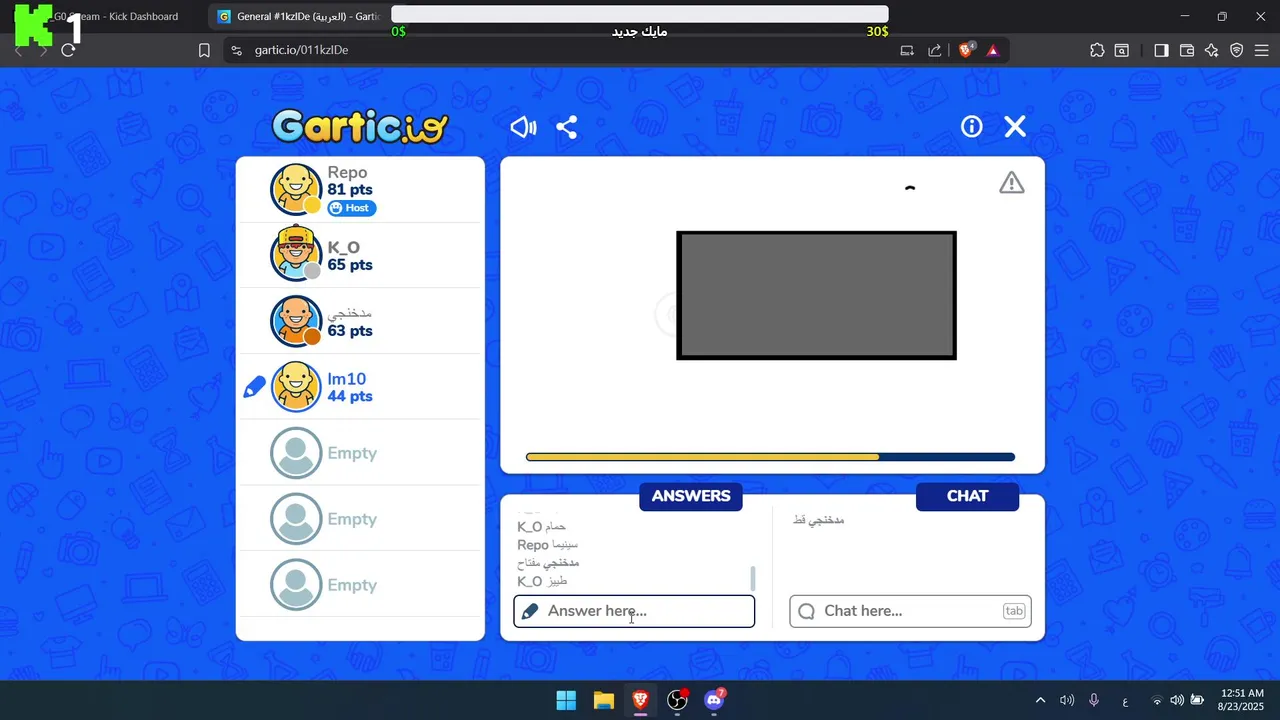Focus the 'Answer here...' input field
The width and height of the screenshot is (1280, 720).
(x=634, y=611)
